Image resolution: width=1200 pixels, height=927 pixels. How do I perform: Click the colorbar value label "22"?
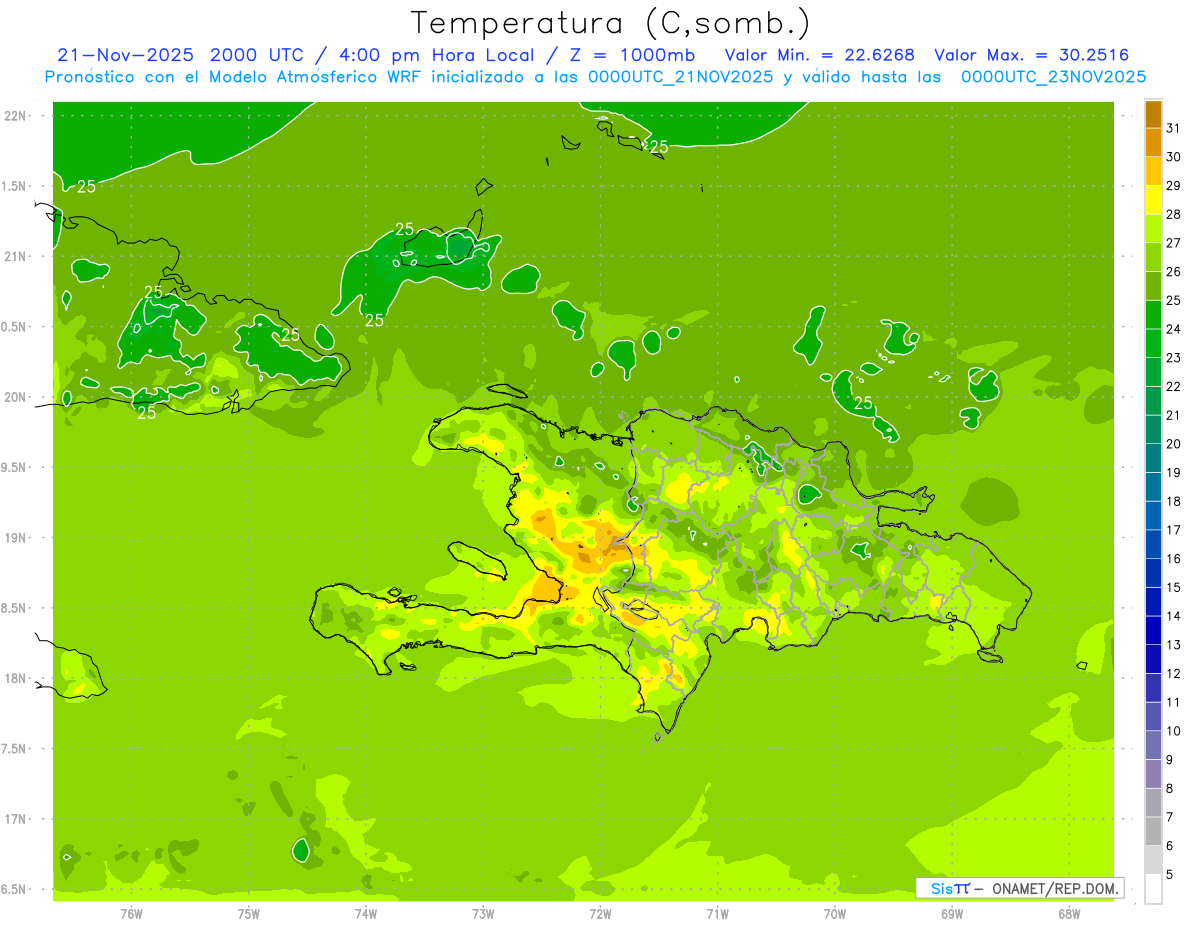click(1174, 386)
